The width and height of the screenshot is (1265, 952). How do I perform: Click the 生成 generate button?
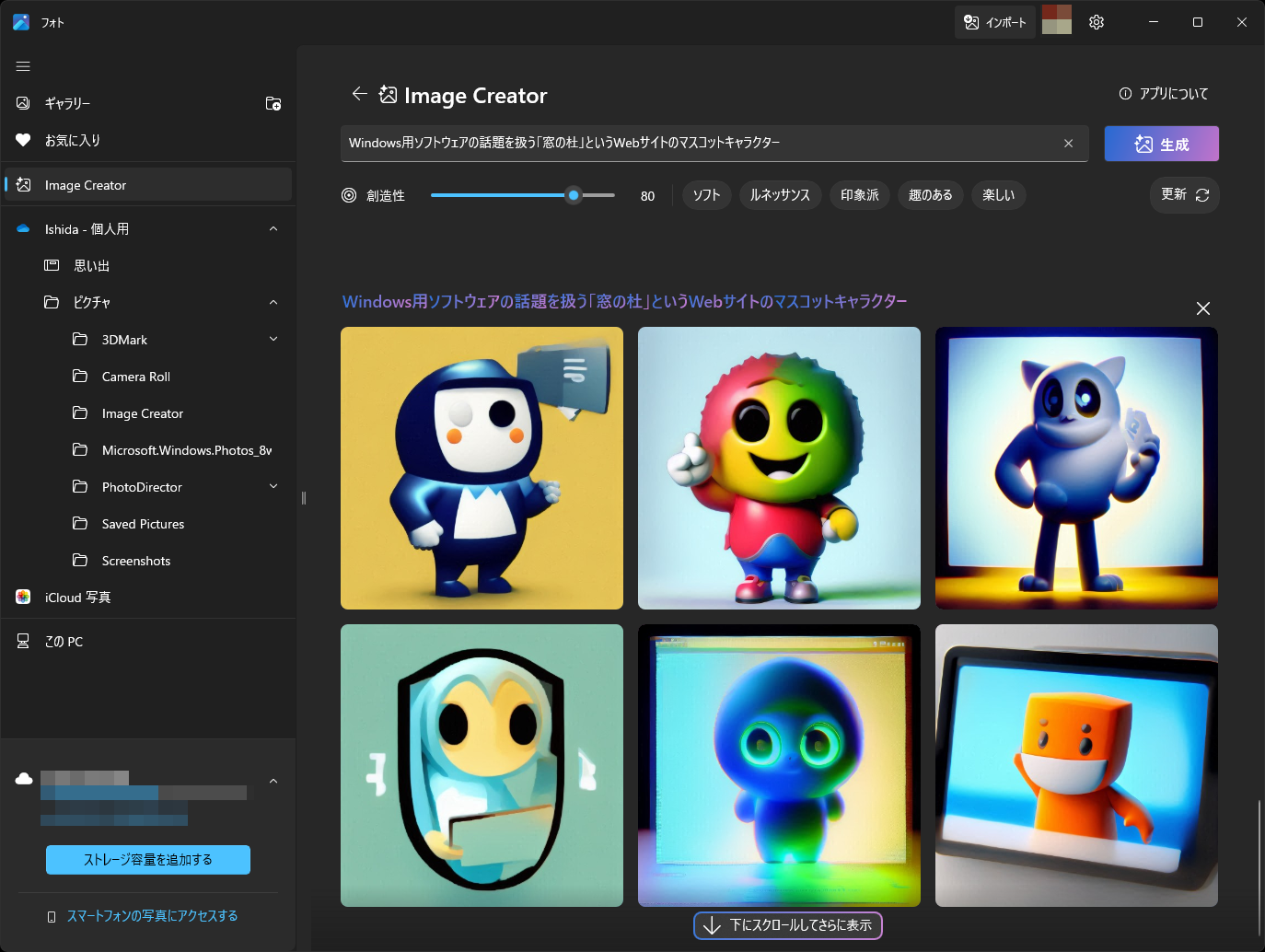point(1162,144)
